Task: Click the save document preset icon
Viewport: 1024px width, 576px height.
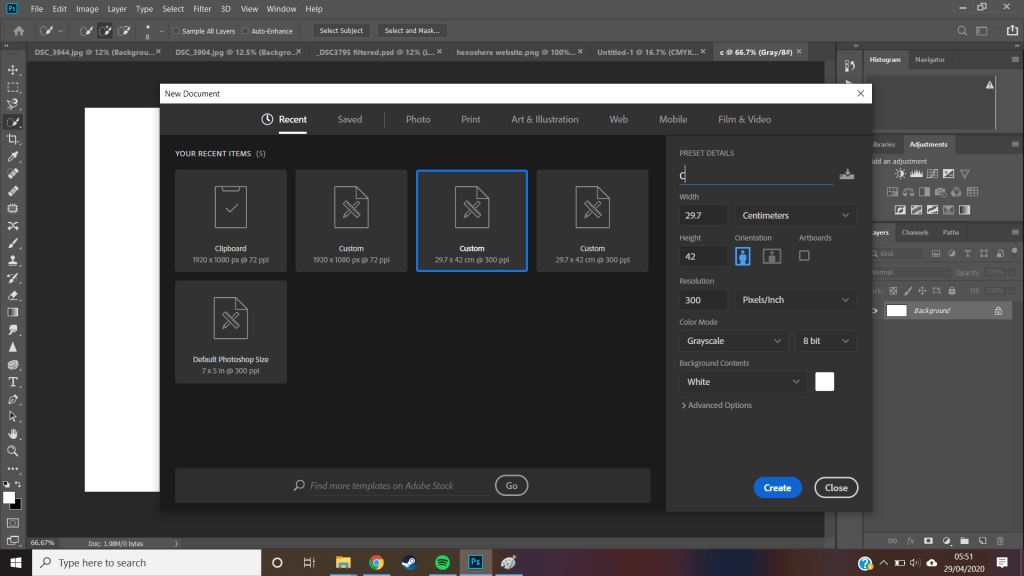Action: (847, 175)
